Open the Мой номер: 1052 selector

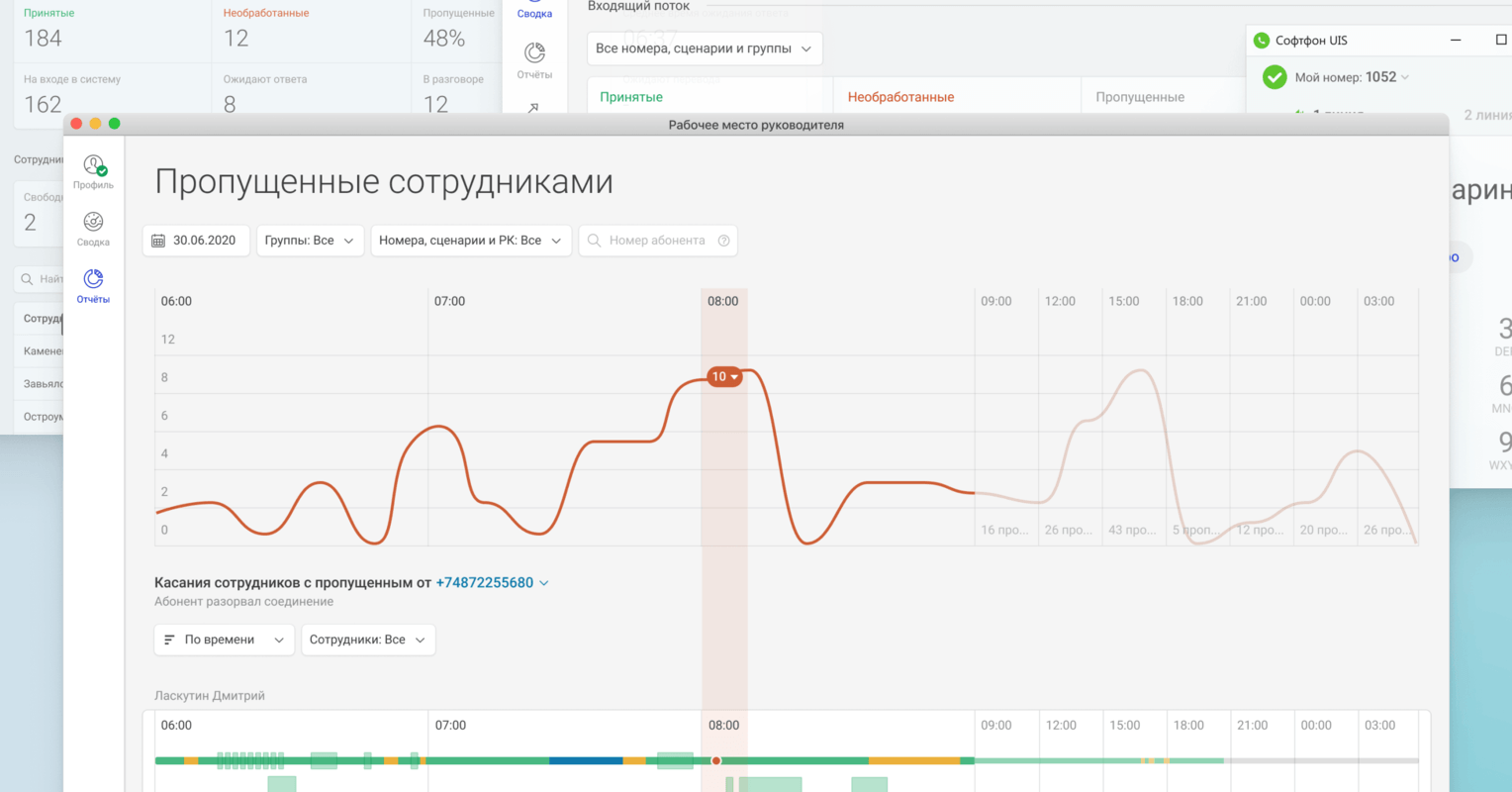[x=1352, y=77]
